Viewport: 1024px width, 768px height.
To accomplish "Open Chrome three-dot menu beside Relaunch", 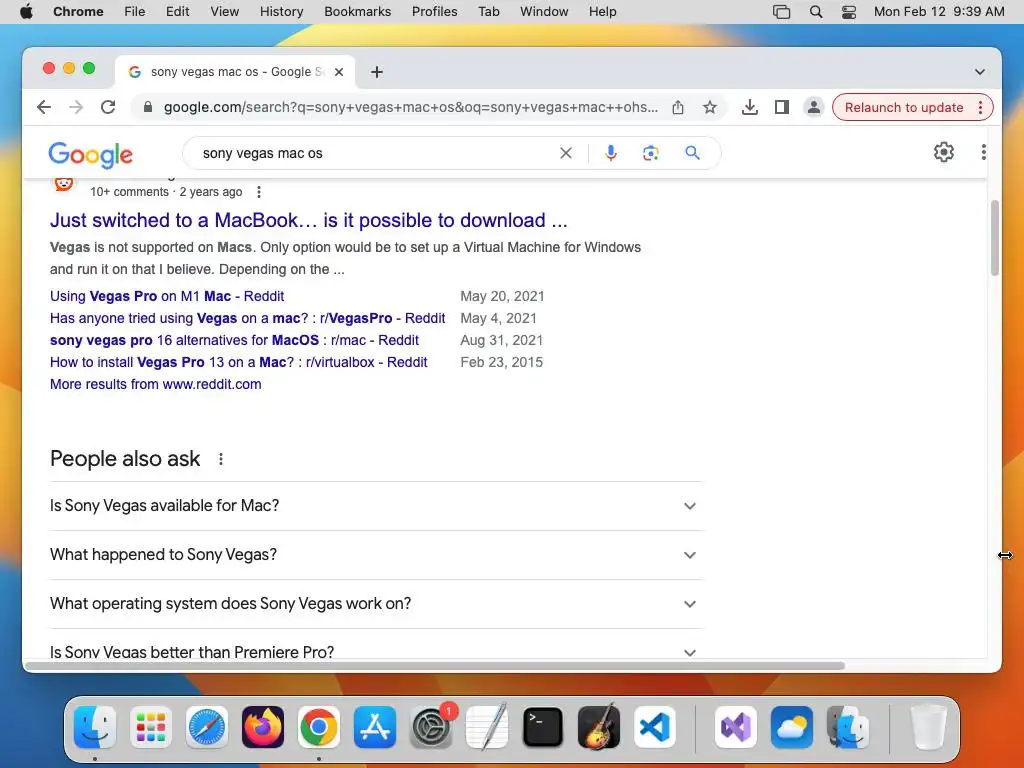I will click(980, 107).
